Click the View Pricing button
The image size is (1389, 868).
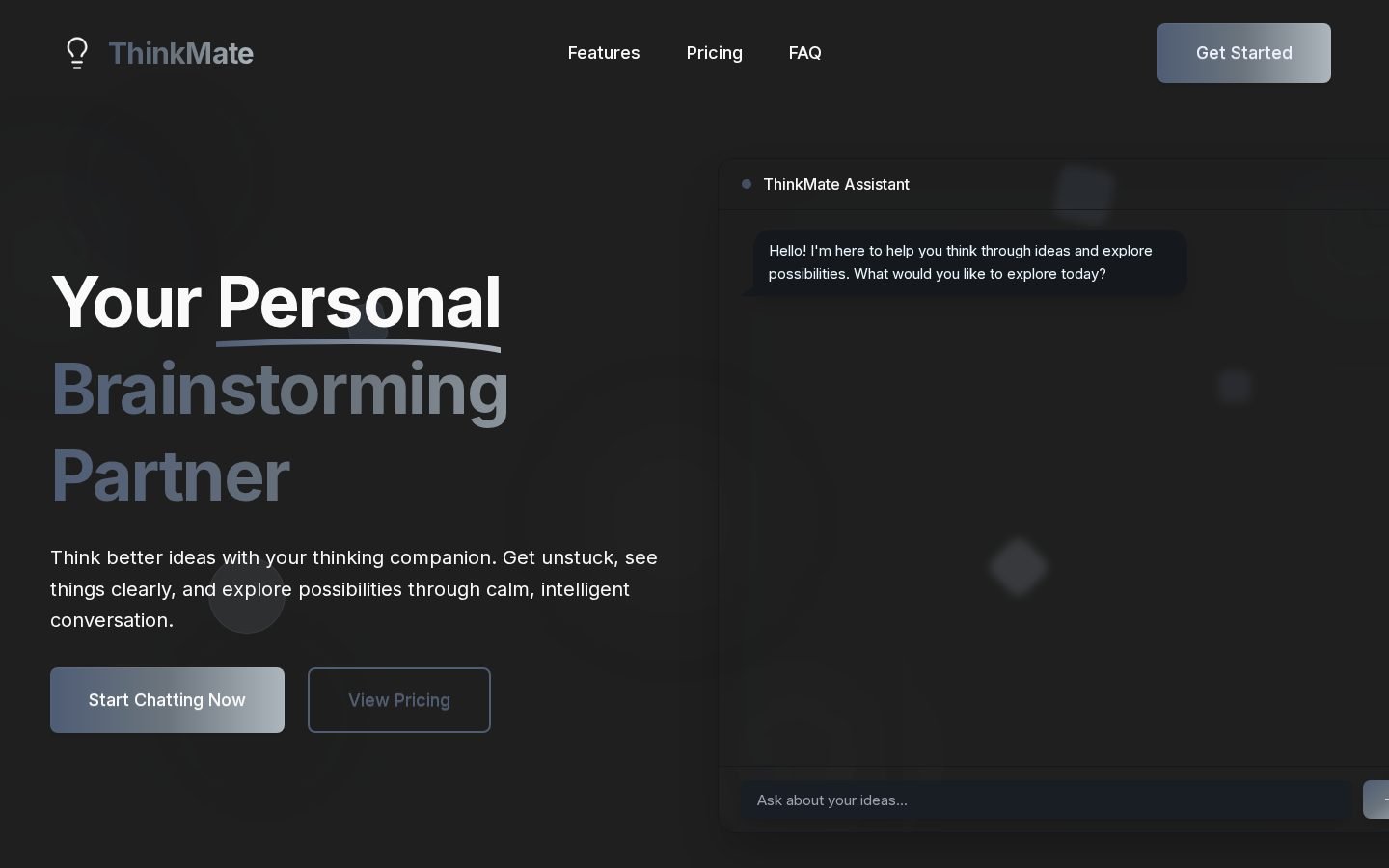pyautogui.click(x=399, y=700)
